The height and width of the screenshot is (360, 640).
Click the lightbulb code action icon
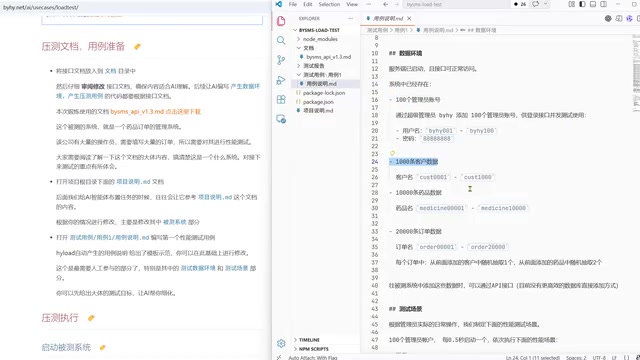coord(392,153)
